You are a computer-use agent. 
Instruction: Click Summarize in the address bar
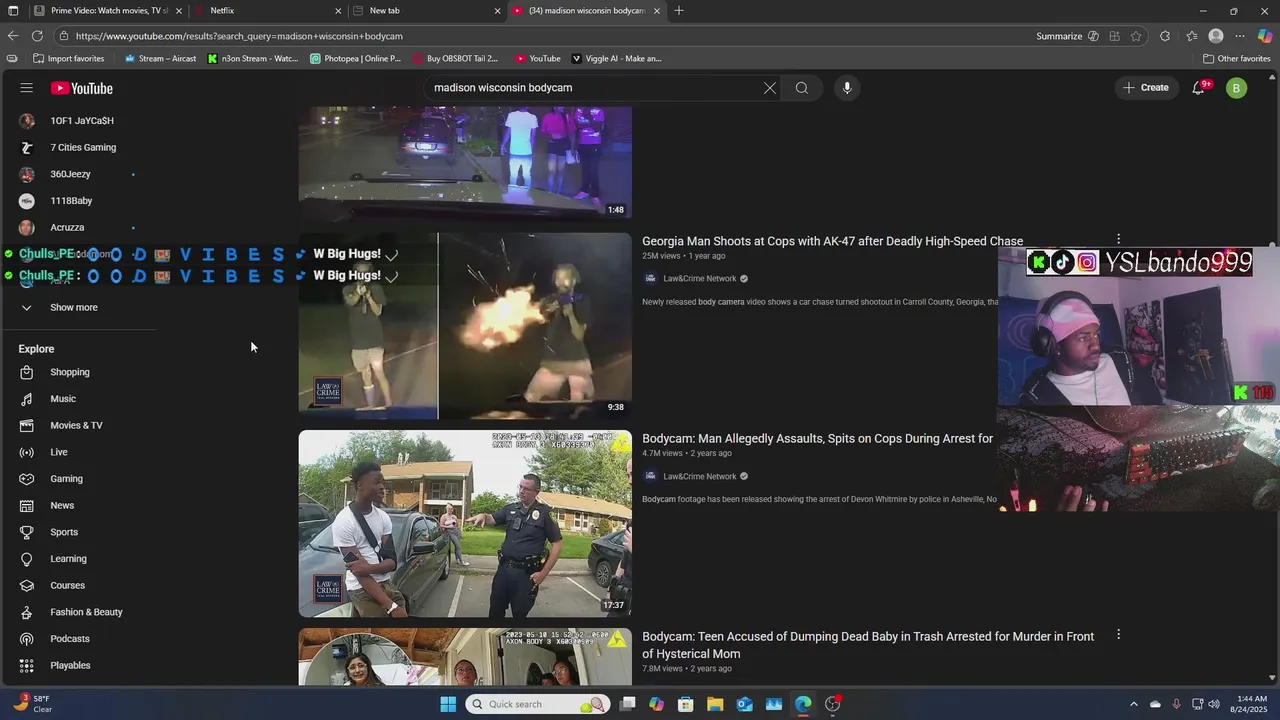point(1059,36)
